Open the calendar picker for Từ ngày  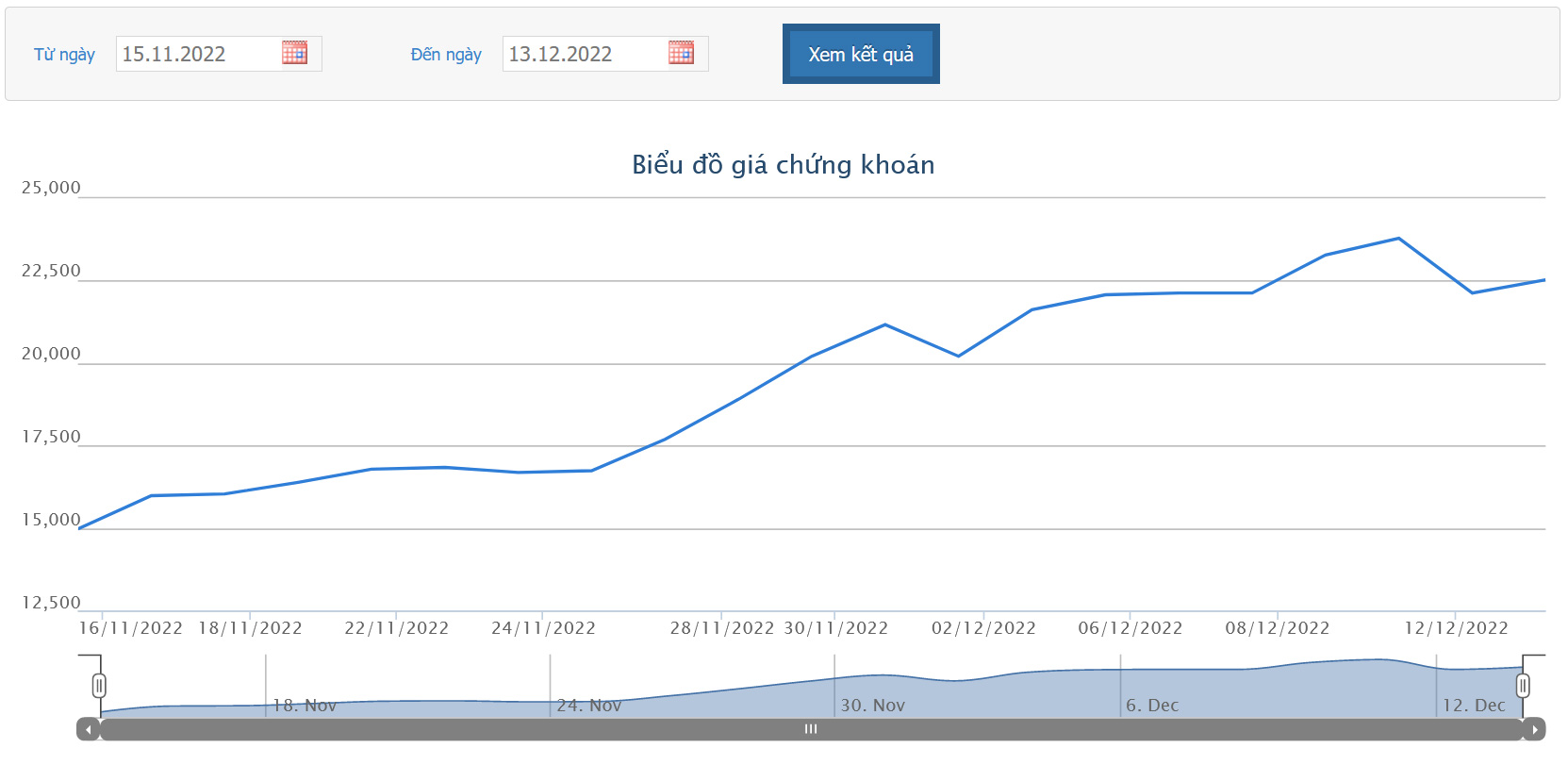pyautogui.click(x=294, y=53)
